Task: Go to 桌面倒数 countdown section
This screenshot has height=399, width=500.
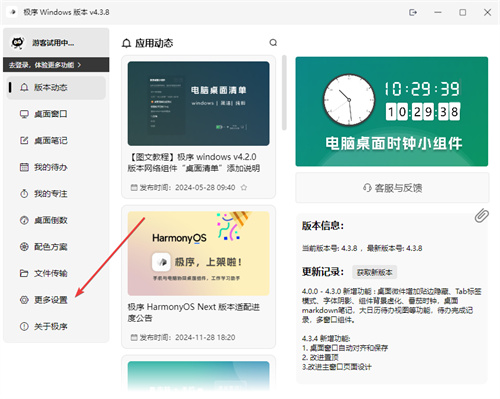Action: [56, 220]
